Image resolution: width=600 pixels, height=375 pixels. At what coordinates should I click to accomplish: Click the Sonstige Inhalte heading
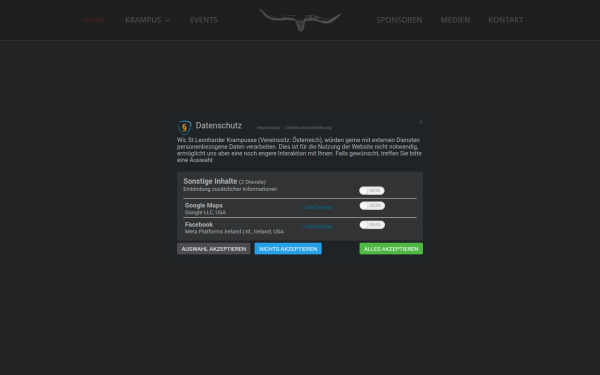point(210,181)
